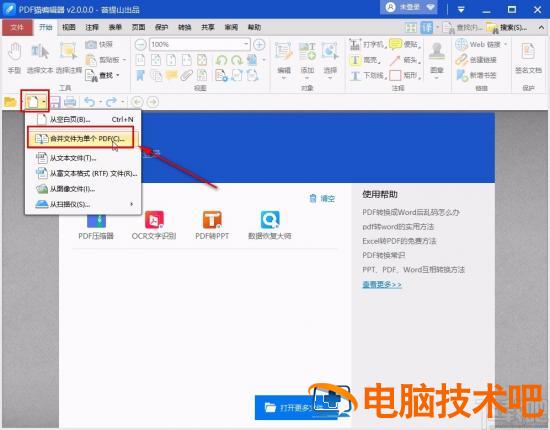The image size is (550, 430).
Task: Select the Hand (手型) tool
Action: pos(14,58)
